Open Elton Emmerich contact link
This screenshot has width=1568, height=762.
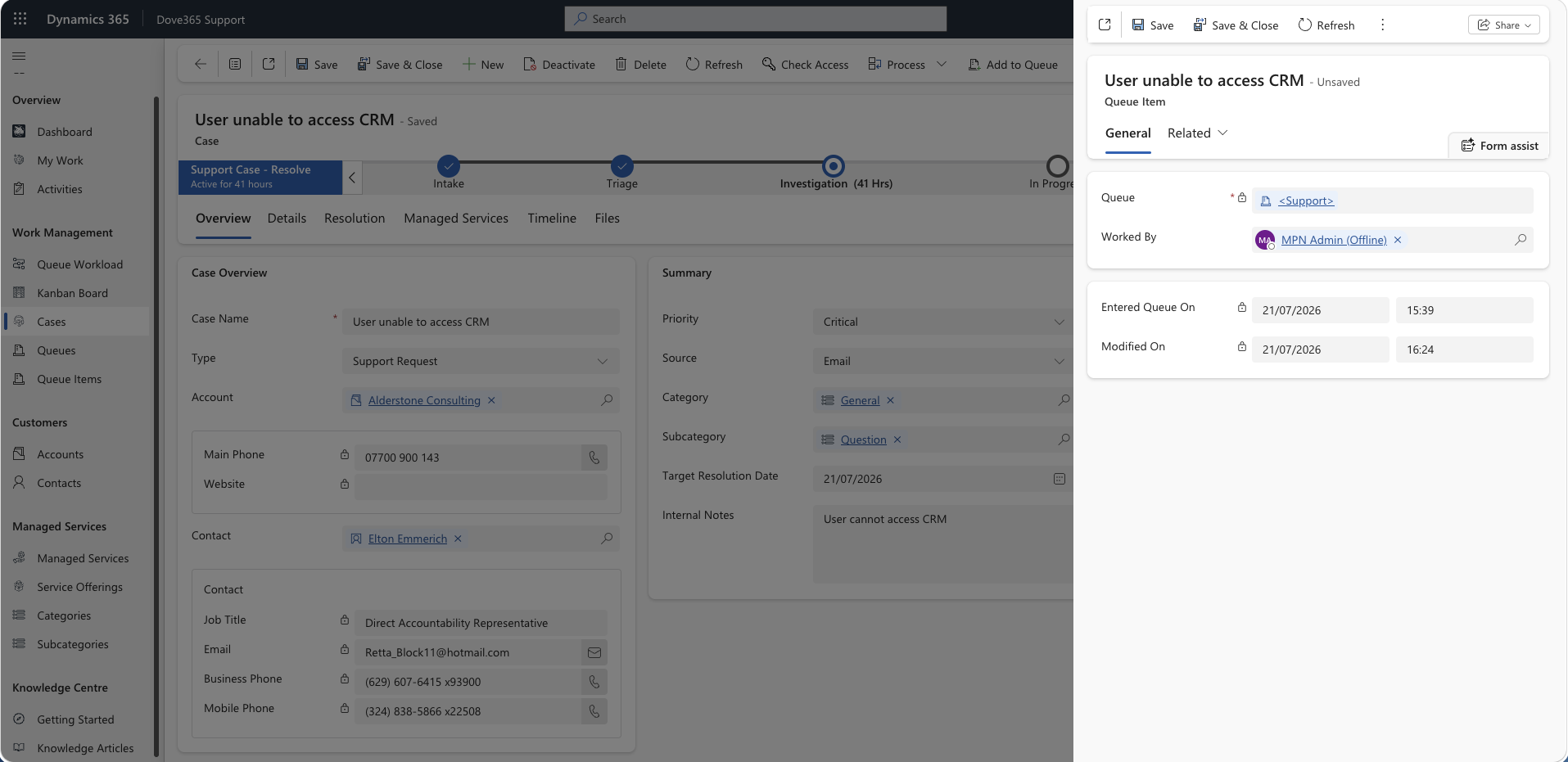click(x=408, y=539)
